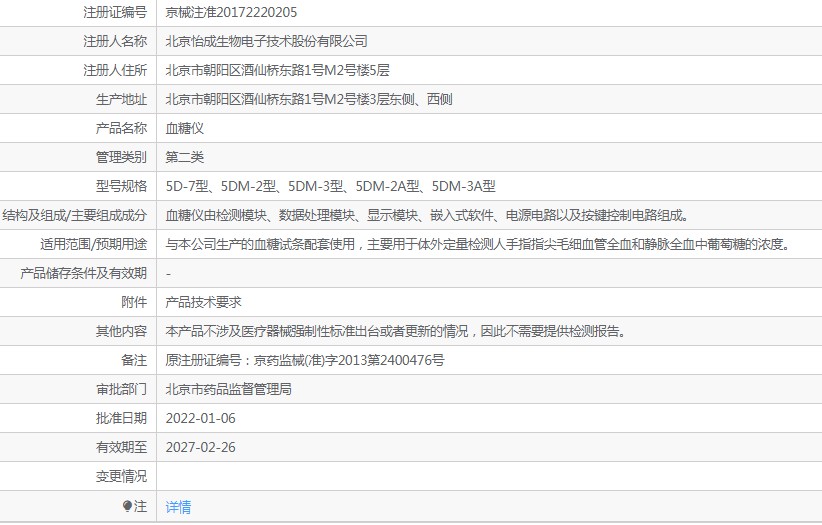
Task: Select address ending with M2号楼5层
Action: click(277, 70)
